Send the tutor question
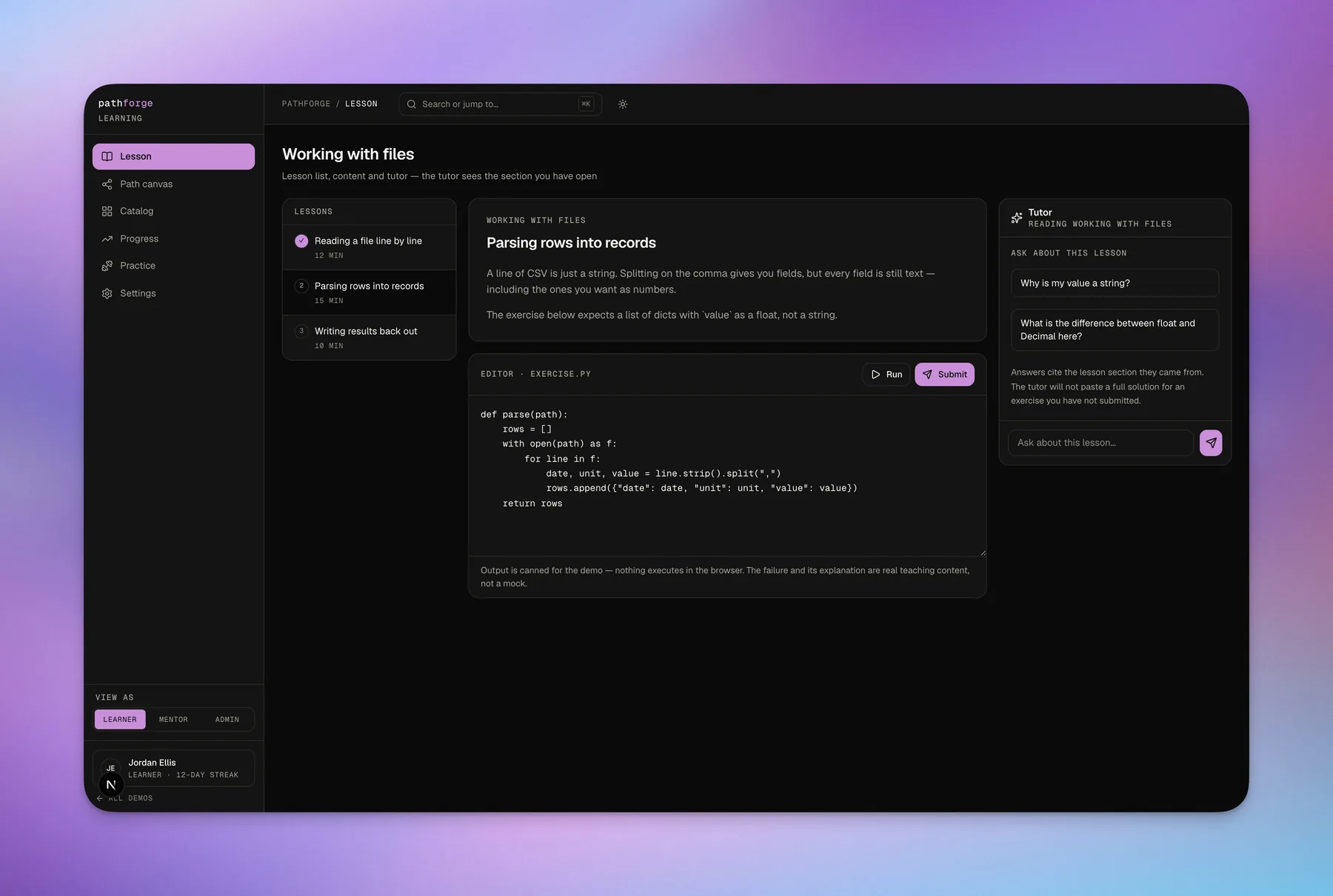The width and height of the screenshot is (1333, 896). 1211,443
